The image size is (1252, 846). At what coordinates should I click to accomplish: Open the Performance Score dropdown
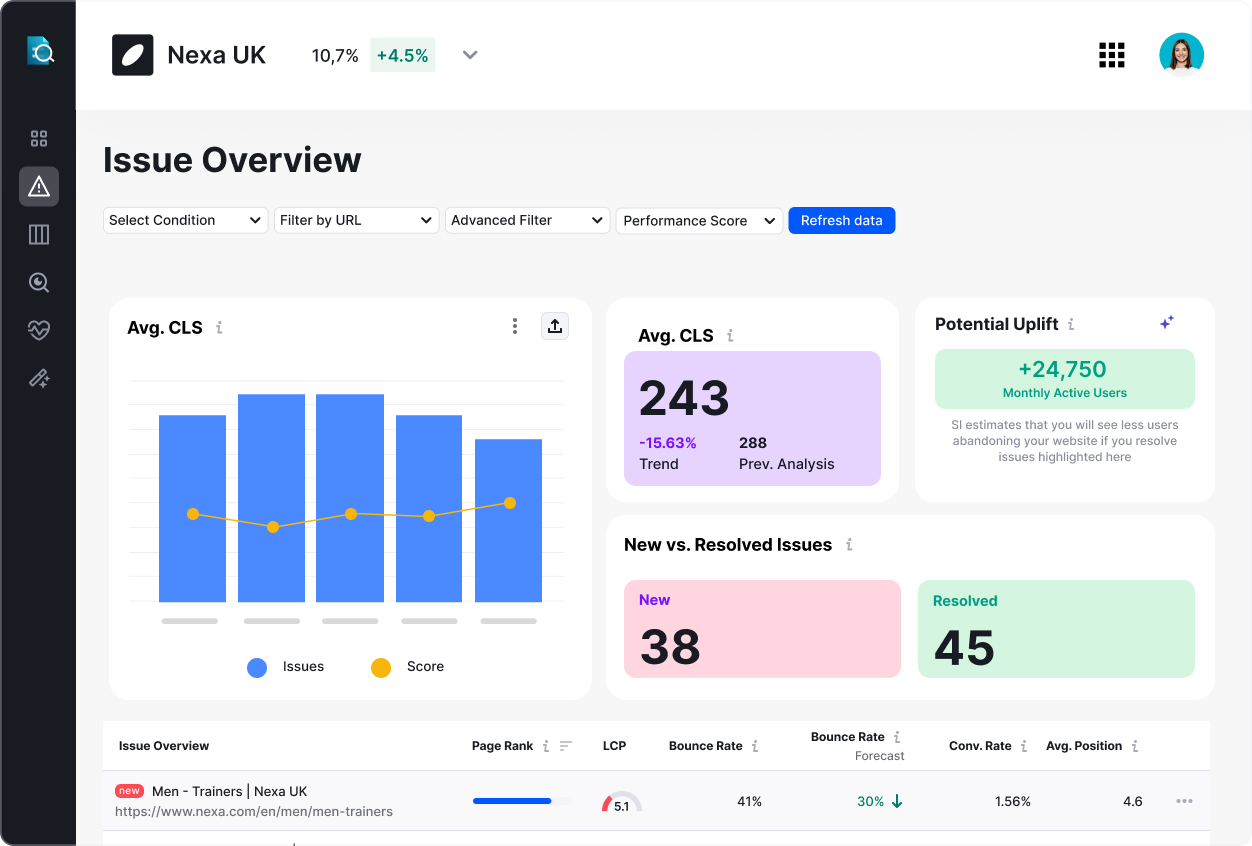tap(699, 220)
